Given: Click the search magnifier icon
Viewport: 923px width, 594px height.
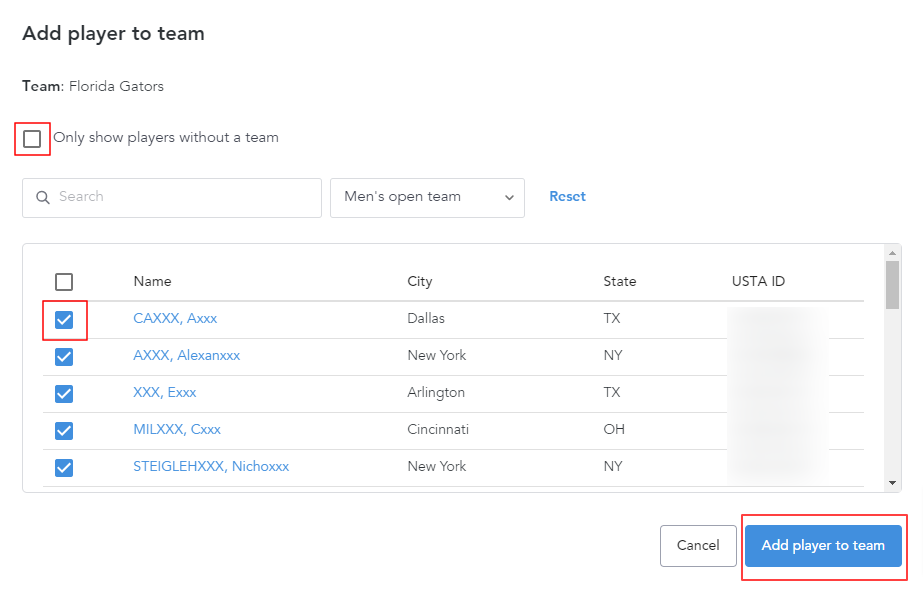Looking at the screenshot, I should [43, 197].
